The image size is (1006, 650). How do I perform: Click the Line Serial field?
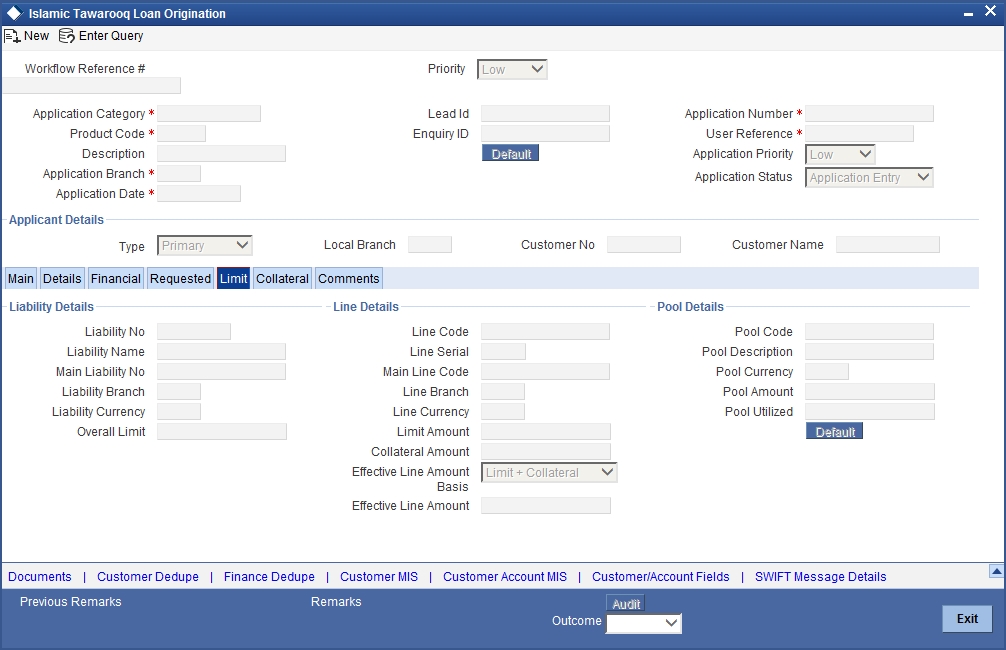tap(504, 352)
